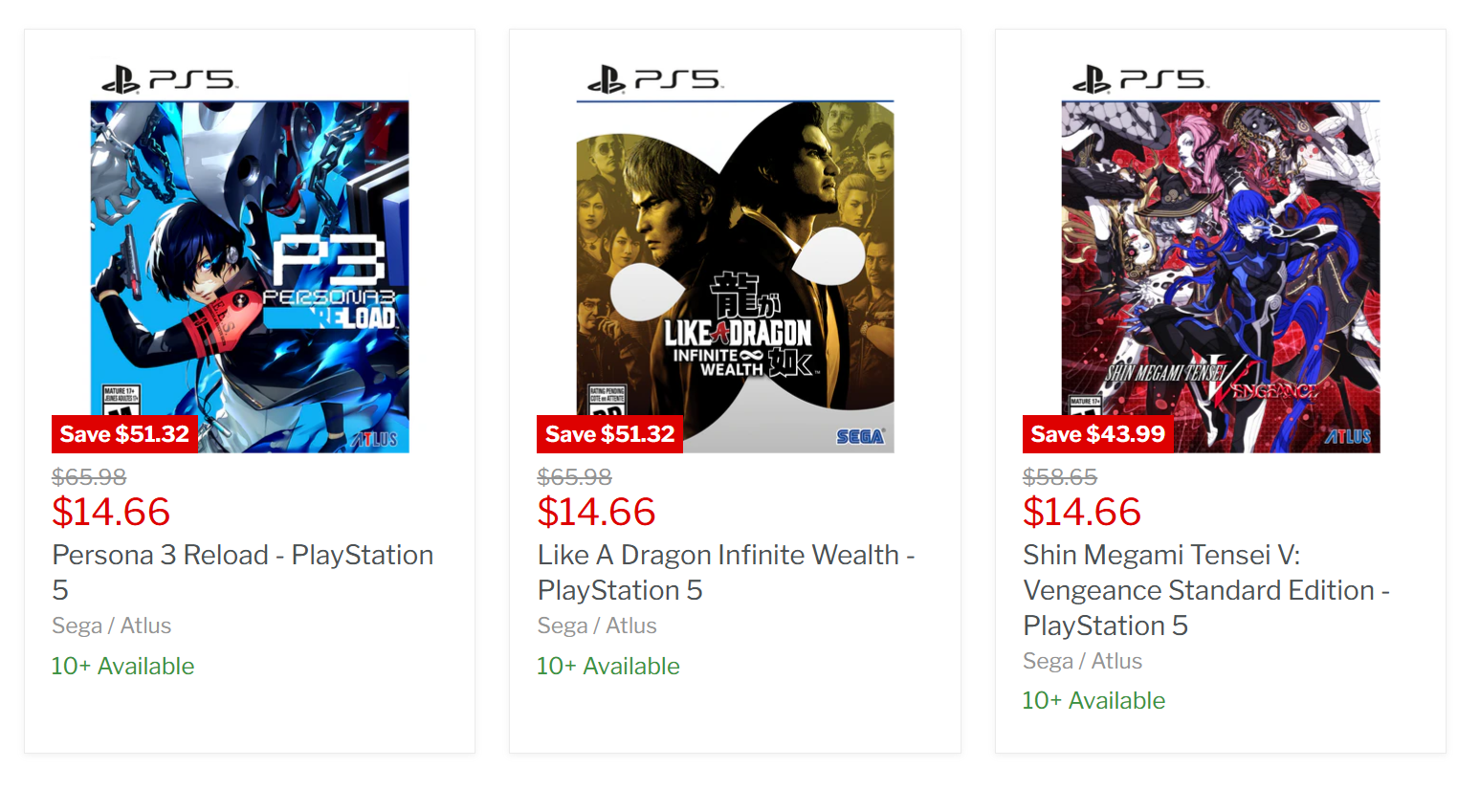Viewport: 1480px width, 812px height.
Task: Click the PS5 logo above Persona 3 Reload
Action: [x=169, y=78]
